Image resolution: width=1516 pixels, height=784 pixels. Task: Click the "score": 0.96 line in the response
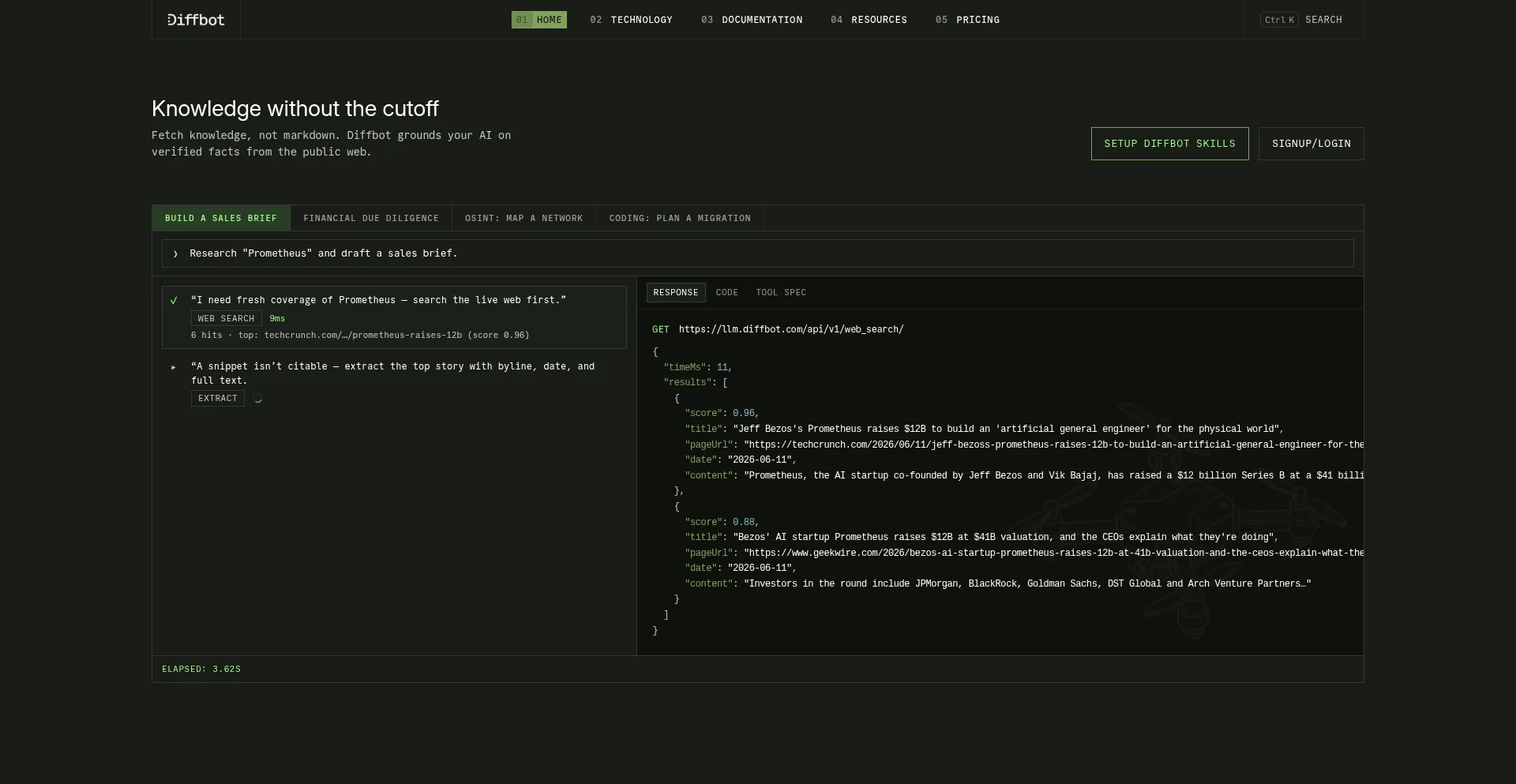click(x=722, y=414)
